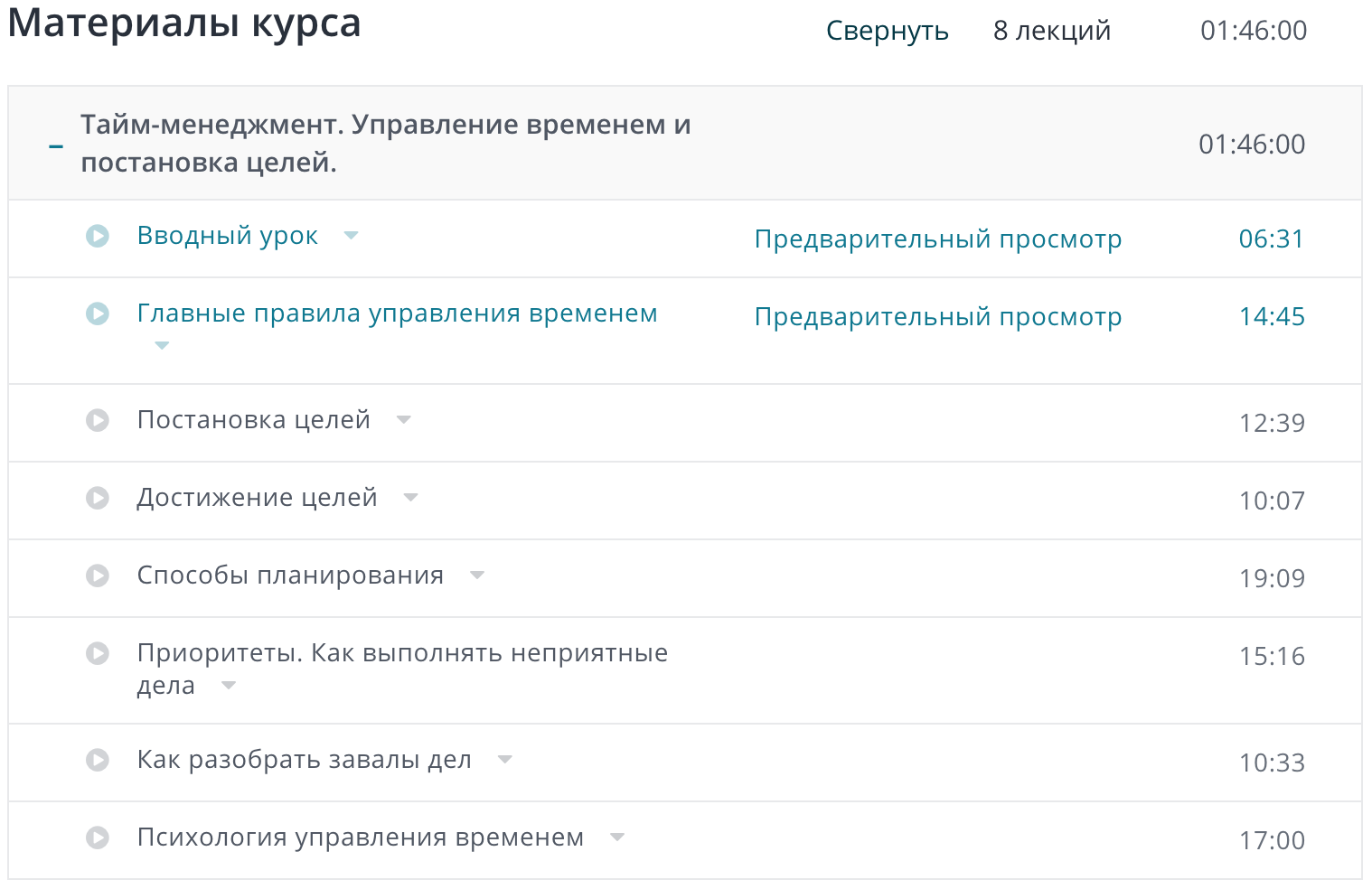Screen dimensions: 1372x889
Task: Click play icon next to Способы планирования
Action: (98, 576)
